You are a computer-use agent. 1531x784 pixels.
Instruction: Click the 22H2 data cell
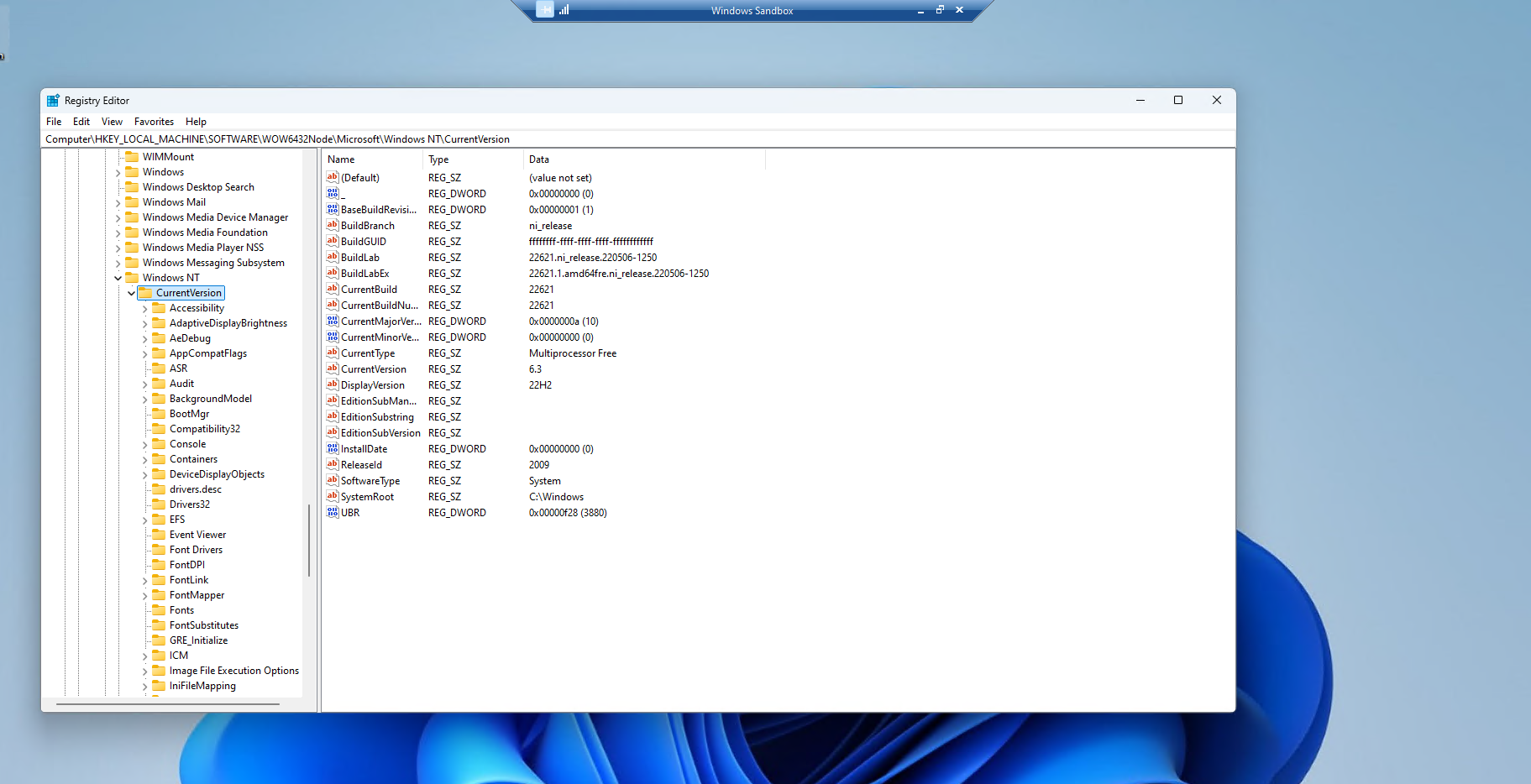[540, 385]
